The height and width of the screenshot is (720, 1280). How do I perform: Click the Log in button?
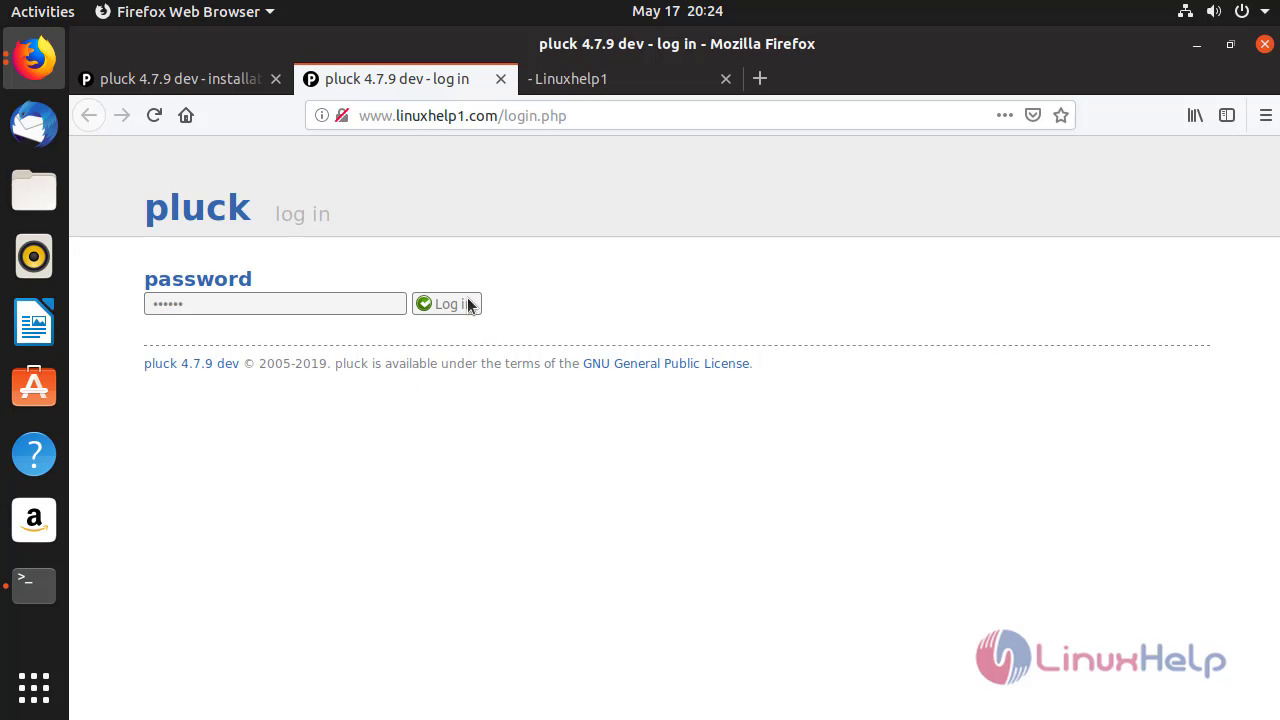[x=447, y=304]
